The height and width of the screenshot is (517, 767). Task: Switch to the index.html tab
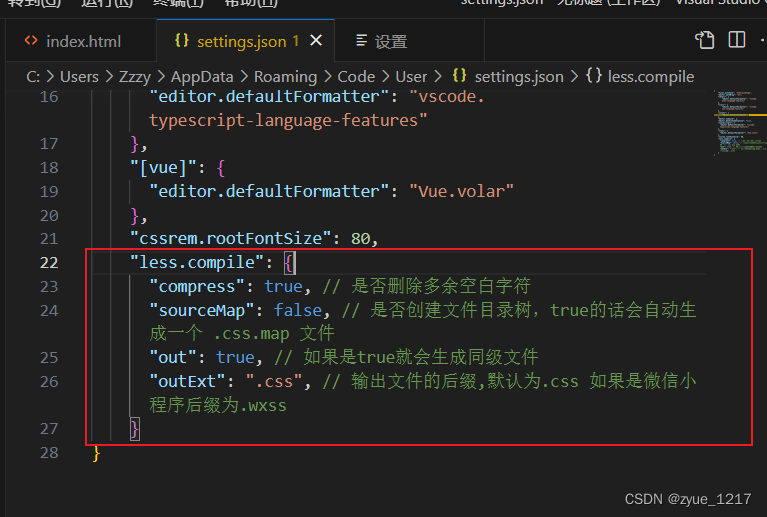coord(81,41)
